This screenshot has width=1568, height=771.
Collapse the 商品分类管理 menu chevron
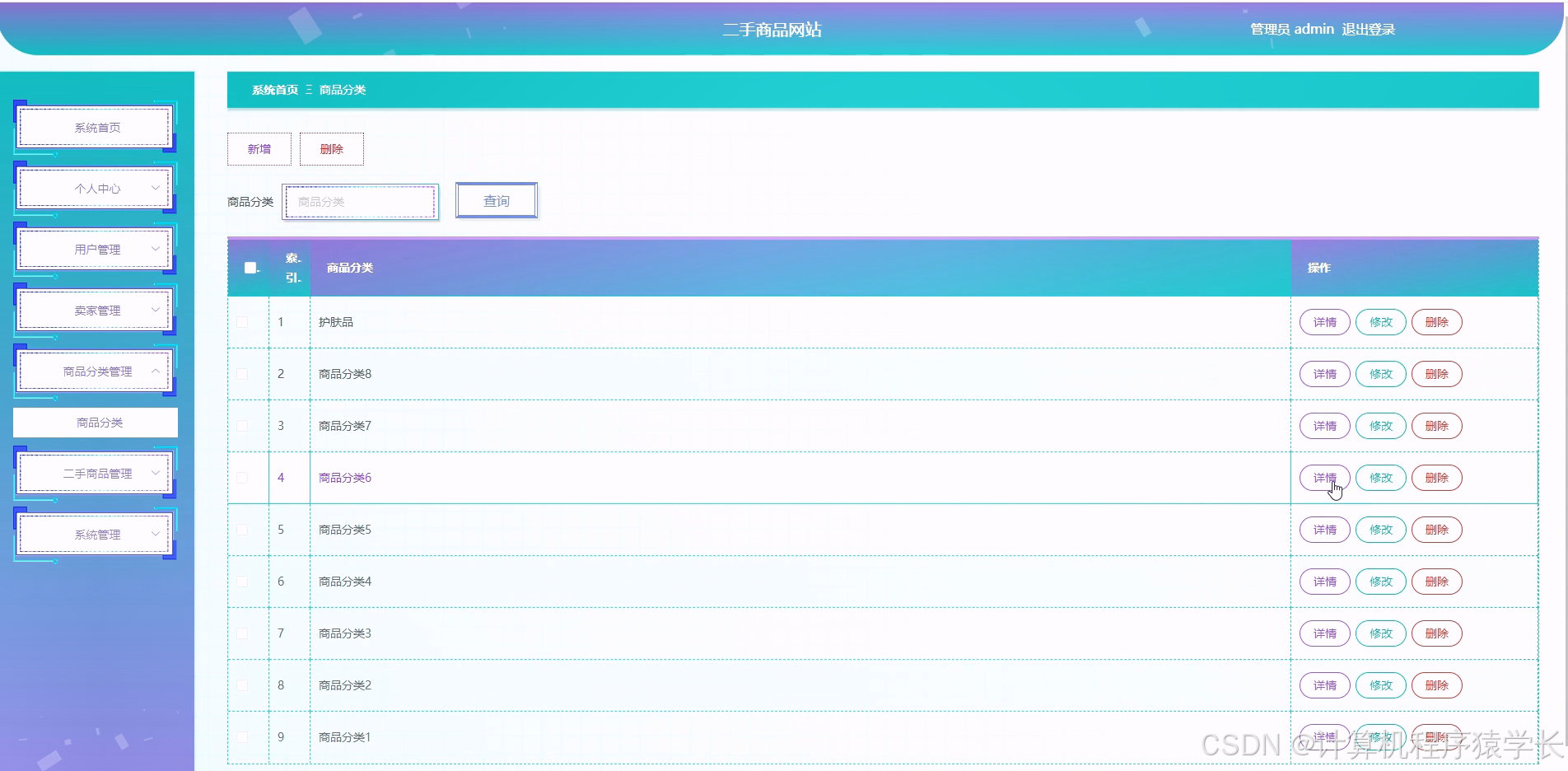[x=155, y=371]
